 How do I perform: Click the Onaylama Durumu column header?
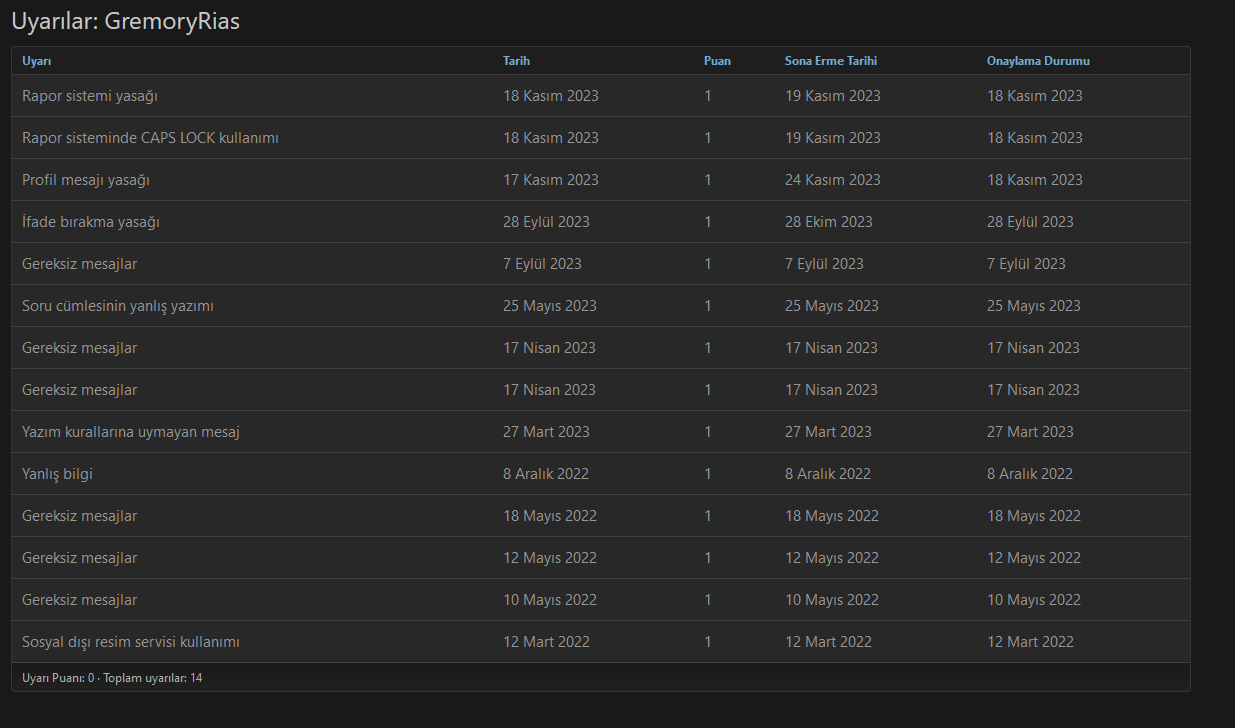click(1037, 61)
